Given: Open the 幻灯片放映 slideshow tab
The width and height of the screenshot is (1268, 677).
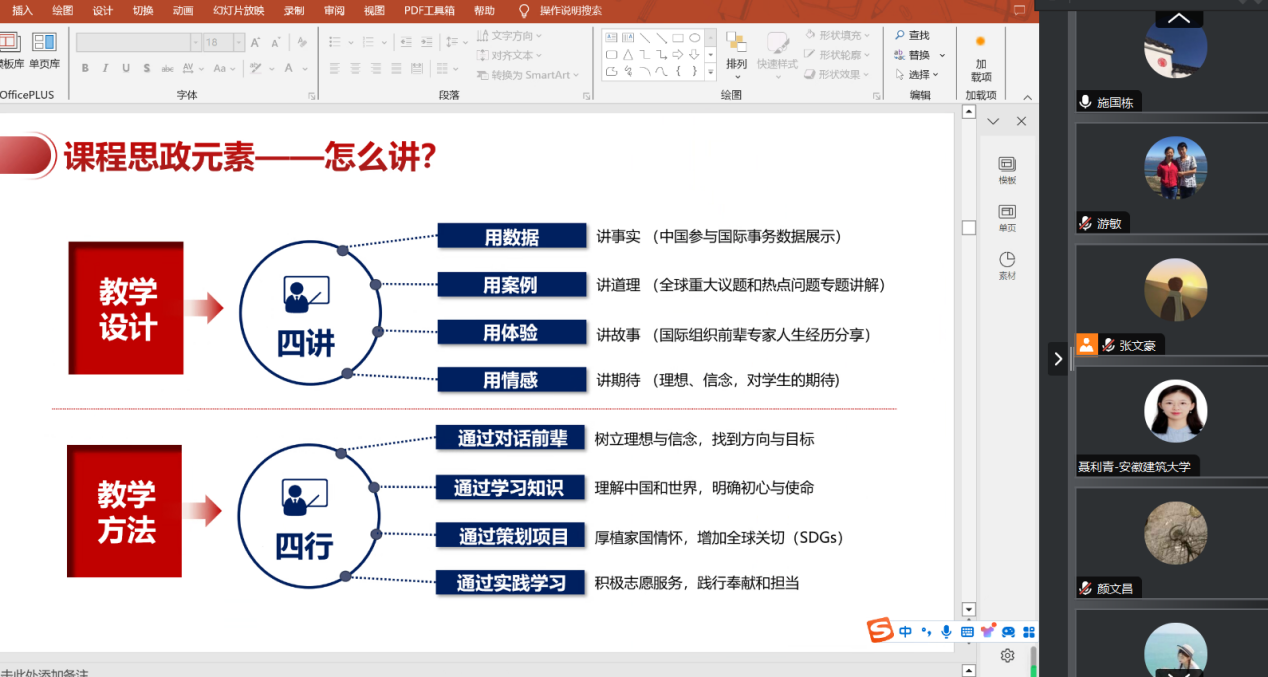Looking at the screenshot, I should click(238, 11).
